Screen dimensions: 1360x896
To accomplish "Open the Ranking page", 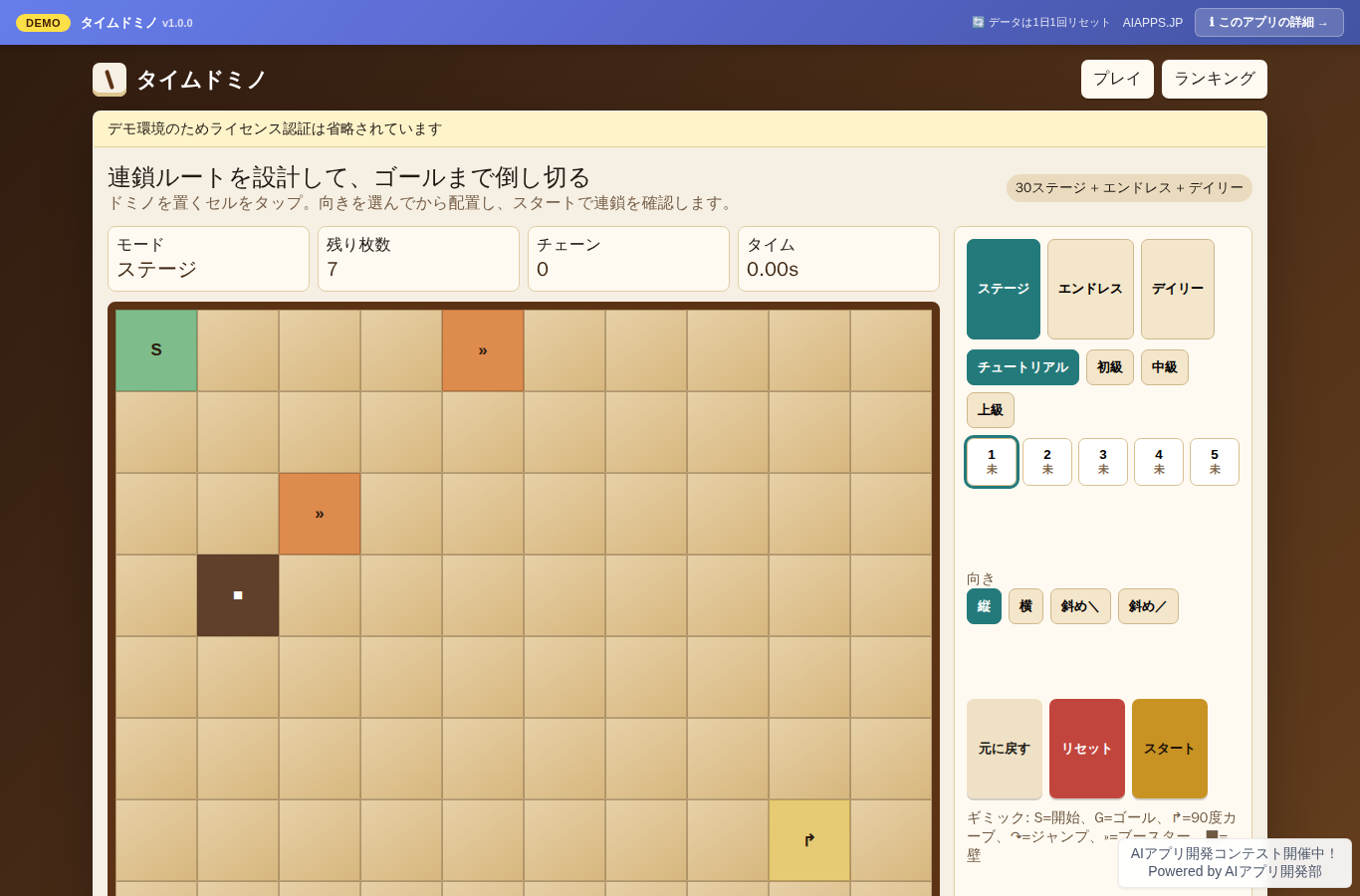I will pyautogui.click(x=1215, y=79).
